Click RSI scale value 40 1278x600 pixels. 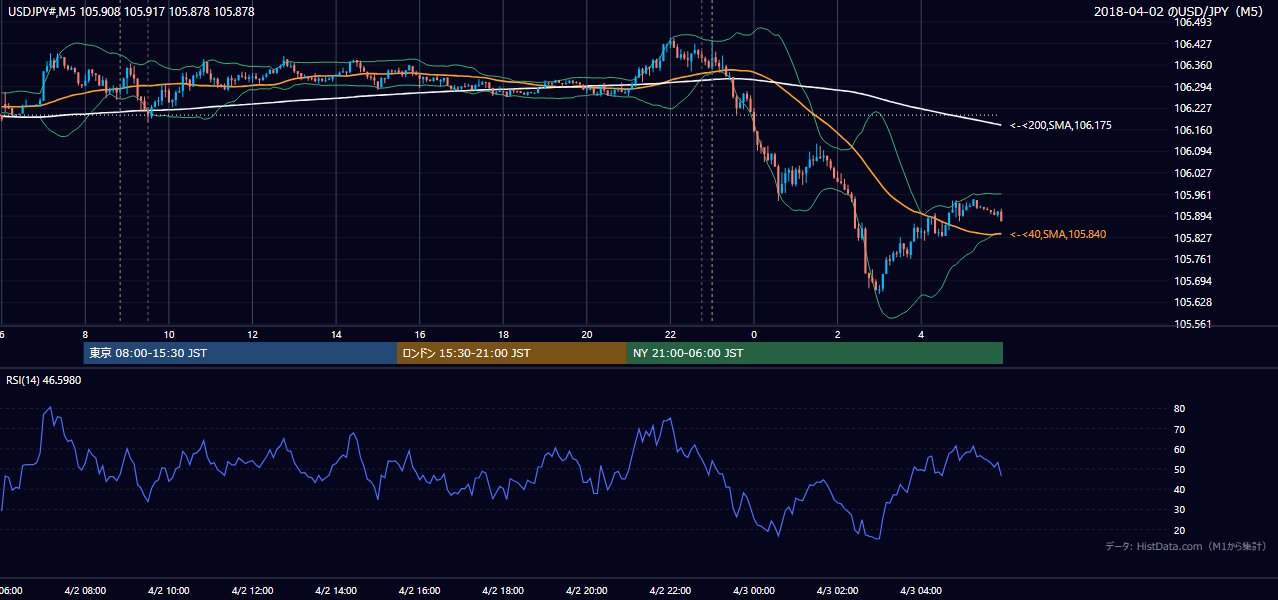(1180, 489)
